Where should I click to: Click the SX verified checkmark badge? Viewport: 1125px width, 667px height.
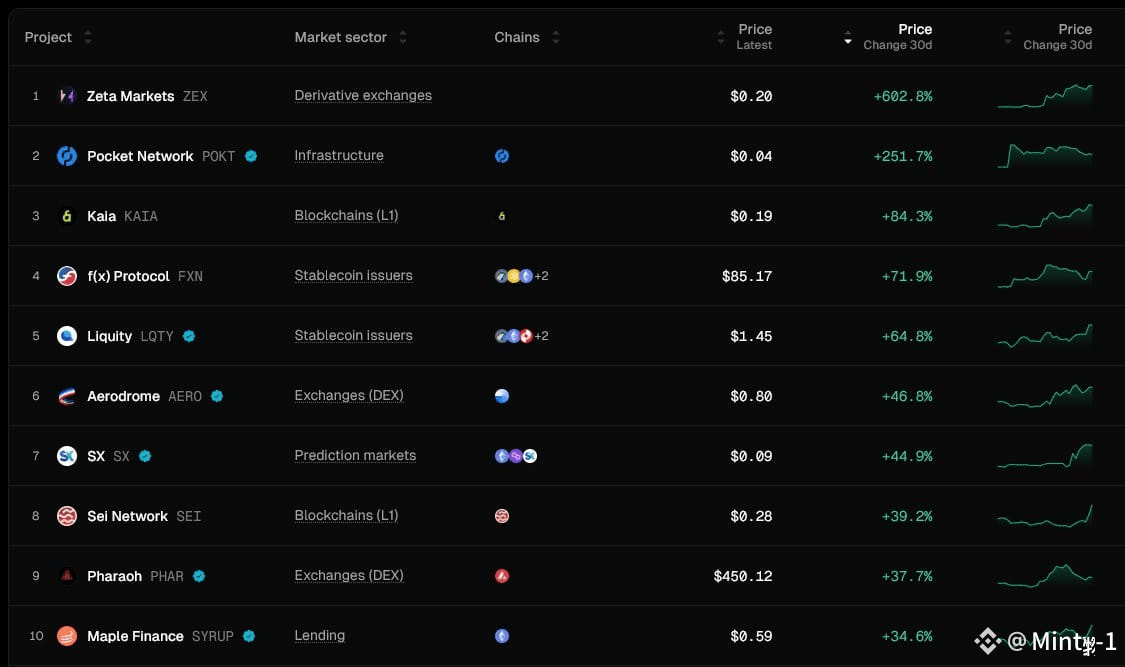(145, 456)
